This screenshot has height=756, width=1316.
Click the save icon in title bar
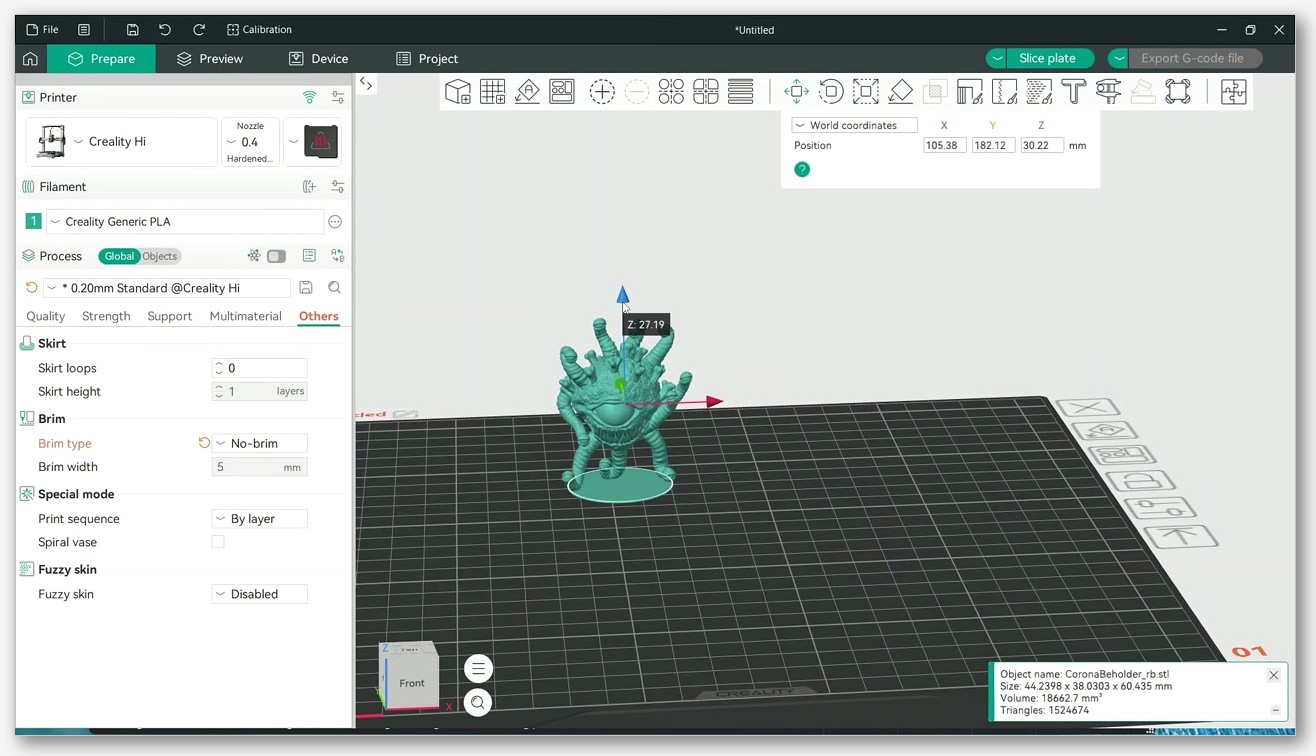coord(132,30)
